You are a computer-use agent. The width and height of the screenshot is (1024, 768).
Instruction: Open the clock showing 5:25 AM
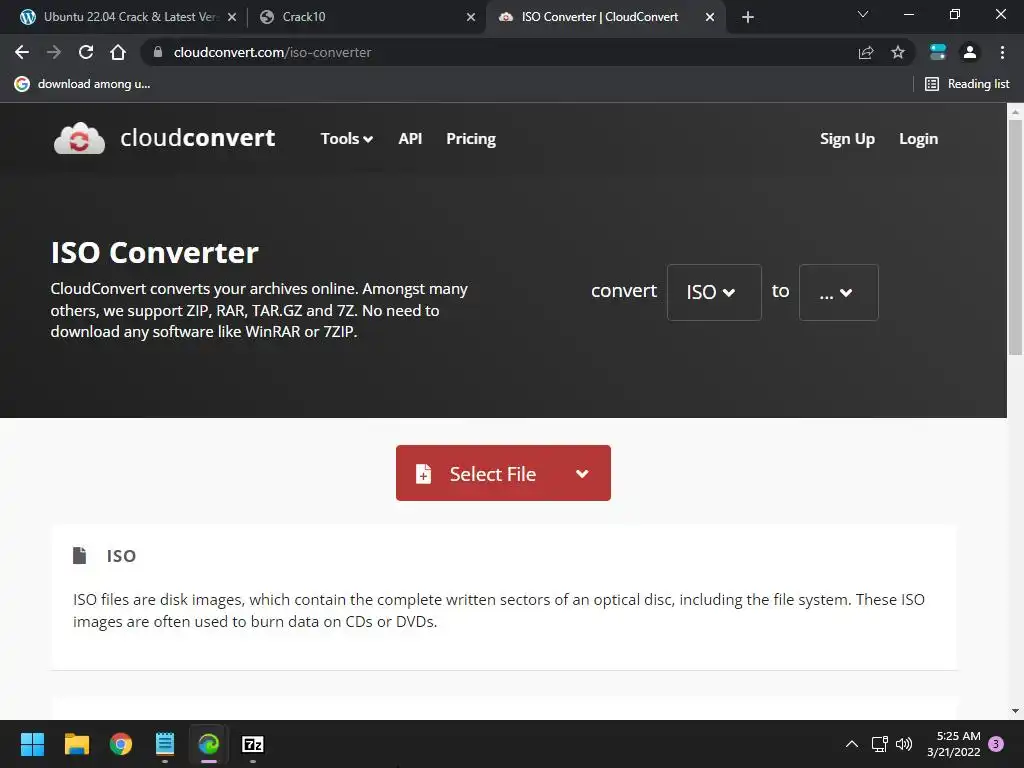pyautogui.click(x=953, y=744)
